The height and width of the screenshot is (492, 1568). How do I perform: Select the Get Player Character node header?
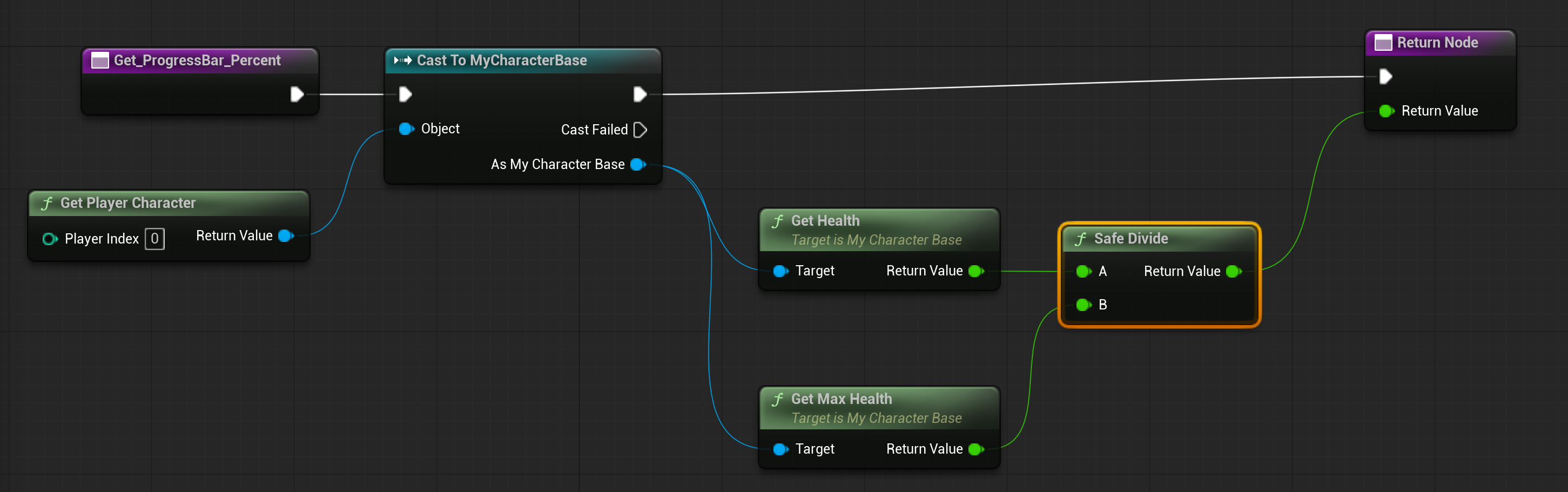pyautogui.click(x=169, y=204)
